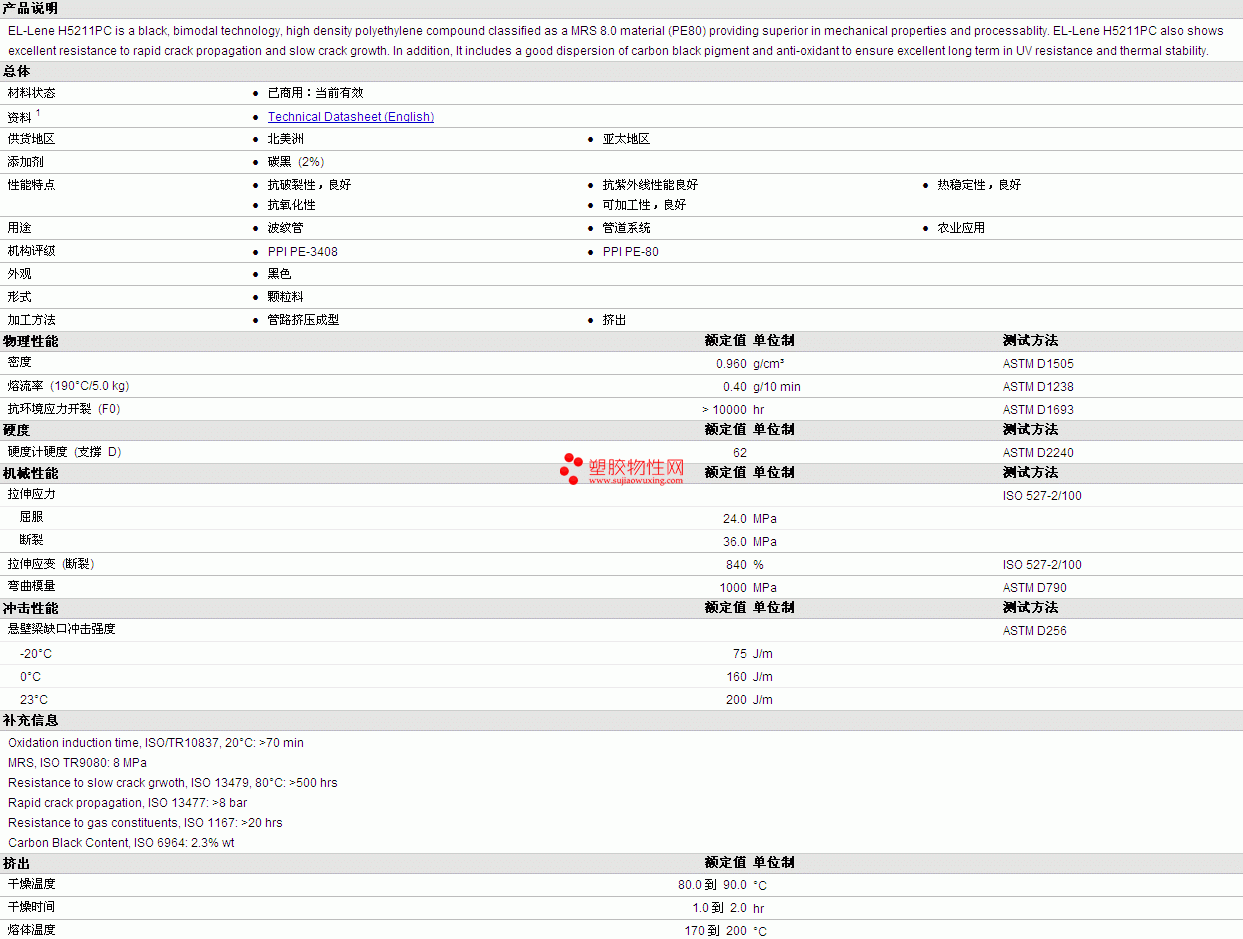Click the -20°C impact value 75

tap(740, 654)
